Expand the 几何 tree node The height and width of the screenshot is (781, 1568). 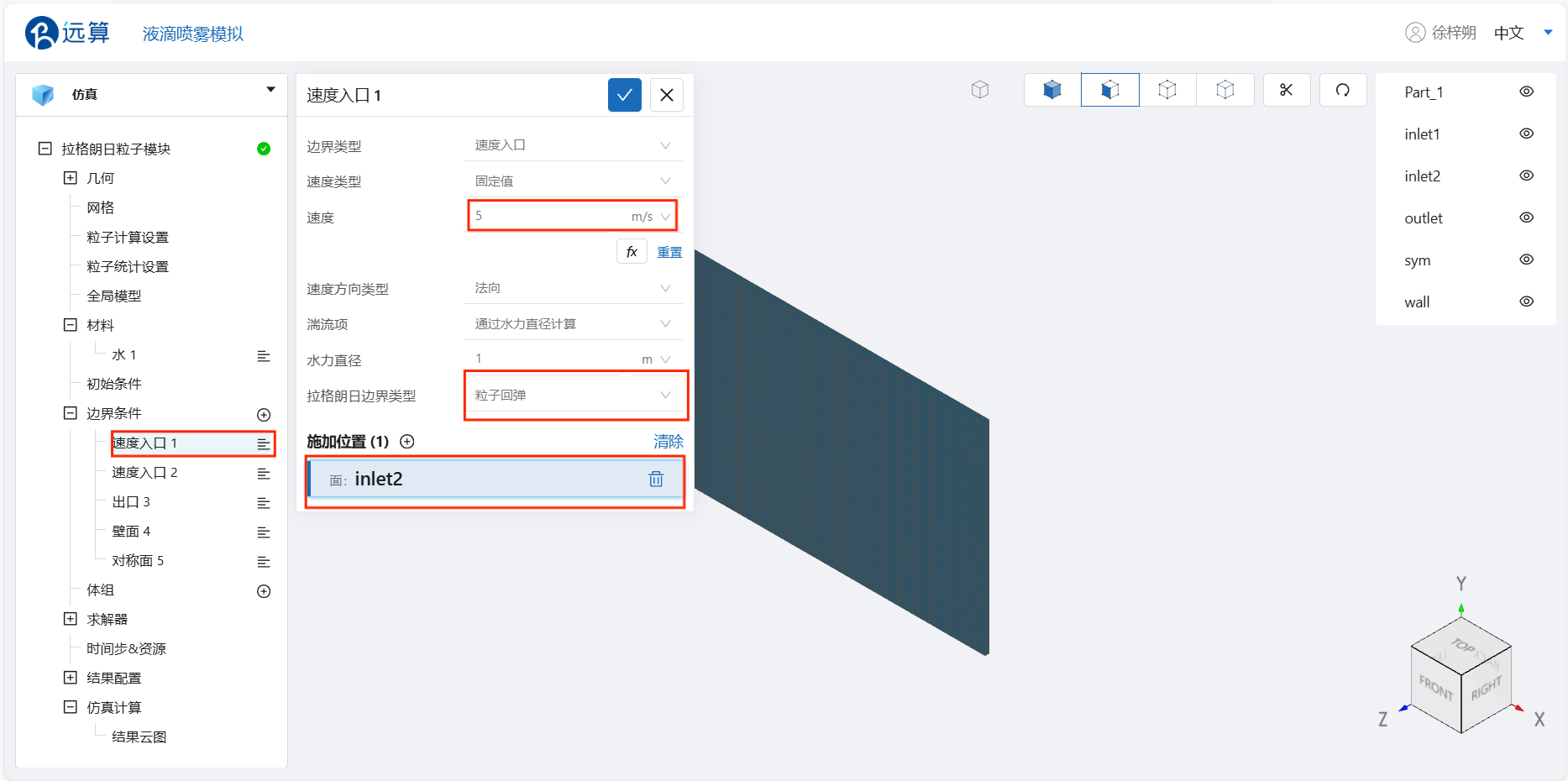click(x=71, y=178)
